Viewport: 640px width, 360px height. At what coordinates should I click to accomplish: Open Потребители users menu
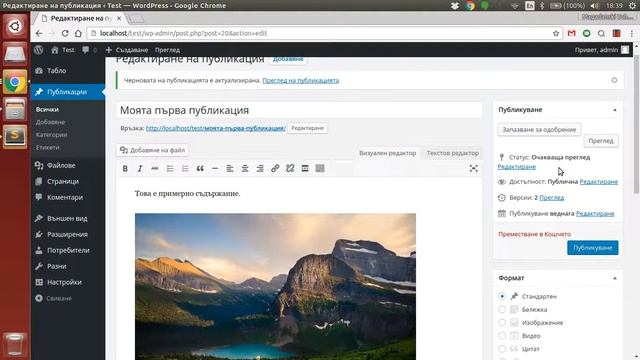click(67, 250)
